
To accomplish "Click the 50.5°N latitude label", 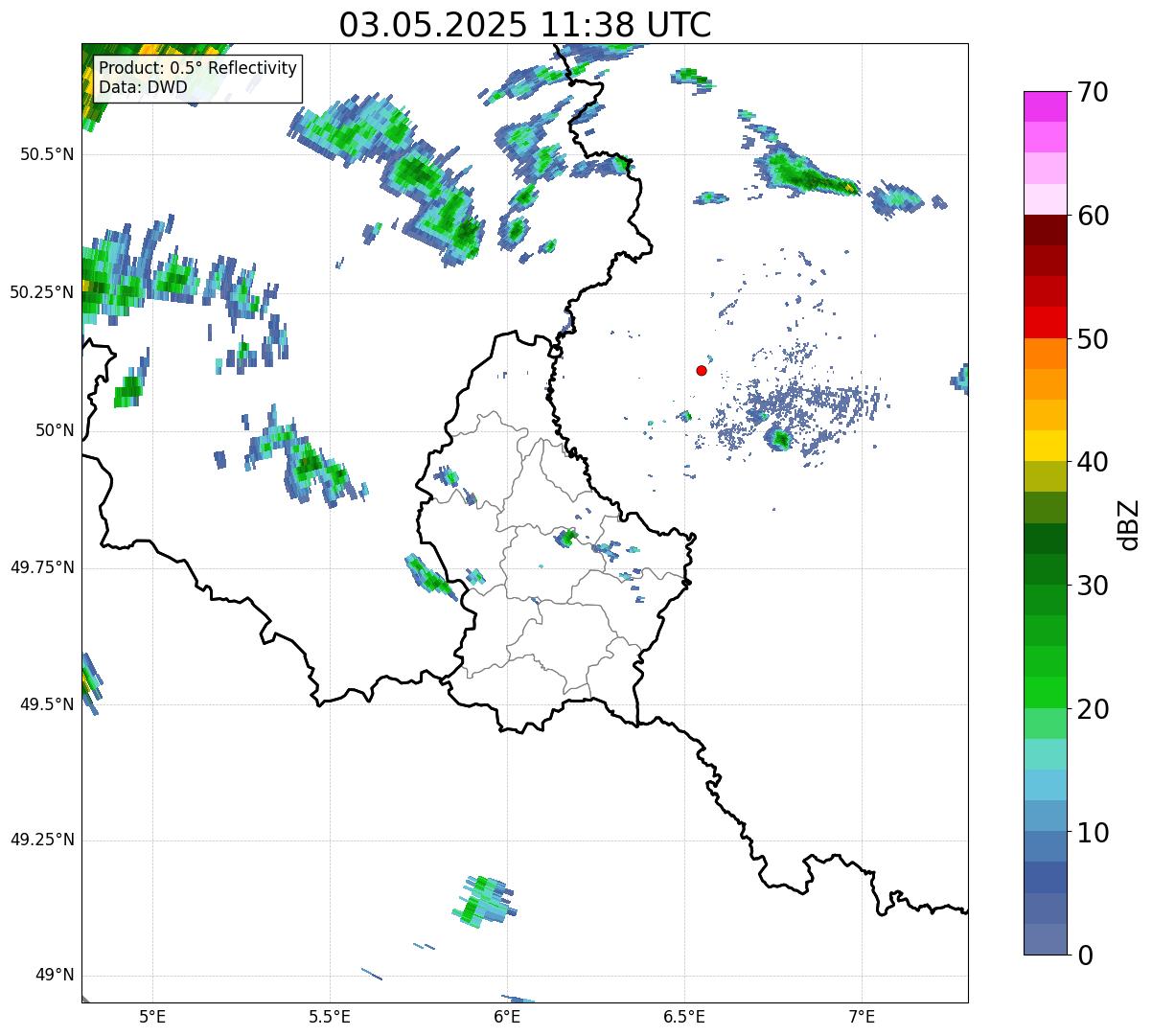I will point(46,154).
